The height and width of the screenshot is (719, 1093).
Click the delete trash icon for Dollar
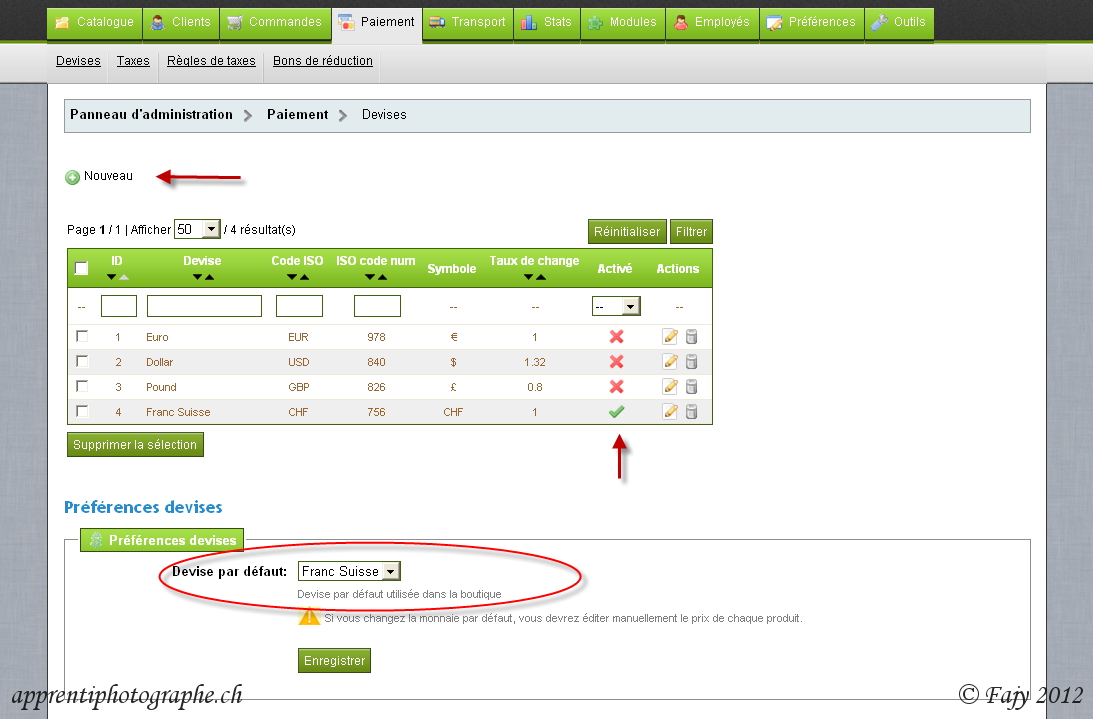(x=691, y=362)
